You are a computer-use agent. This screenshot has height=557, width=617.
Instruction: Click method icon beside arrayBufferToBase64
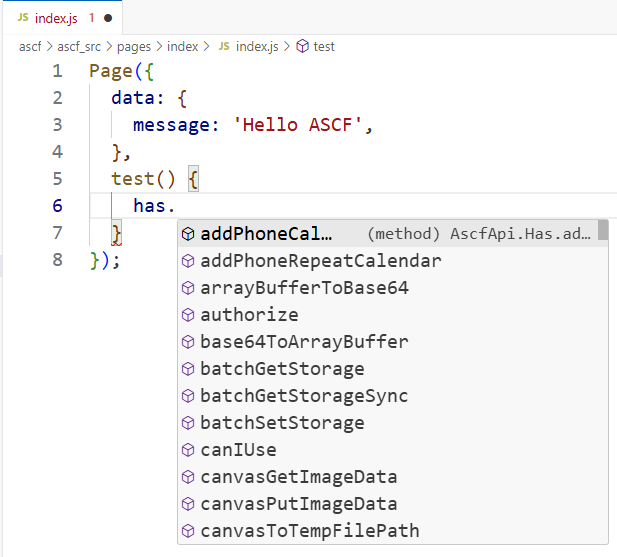tap(188, 288)
